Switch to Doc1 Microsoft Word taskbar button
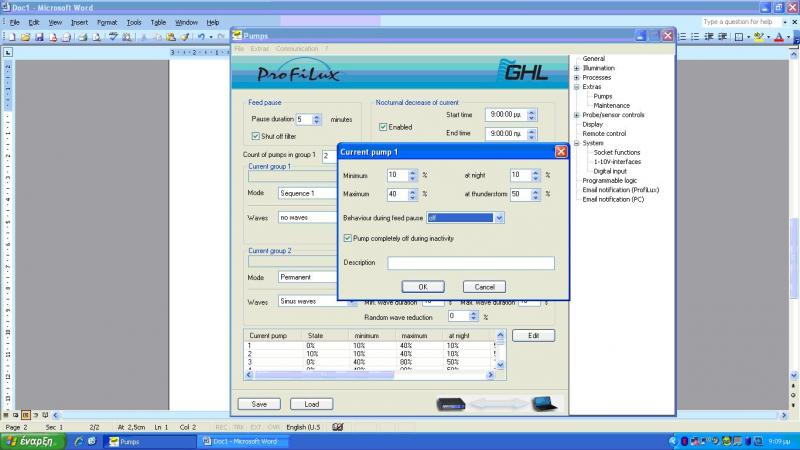Screen dimensions: 800x450 point(242,442)
